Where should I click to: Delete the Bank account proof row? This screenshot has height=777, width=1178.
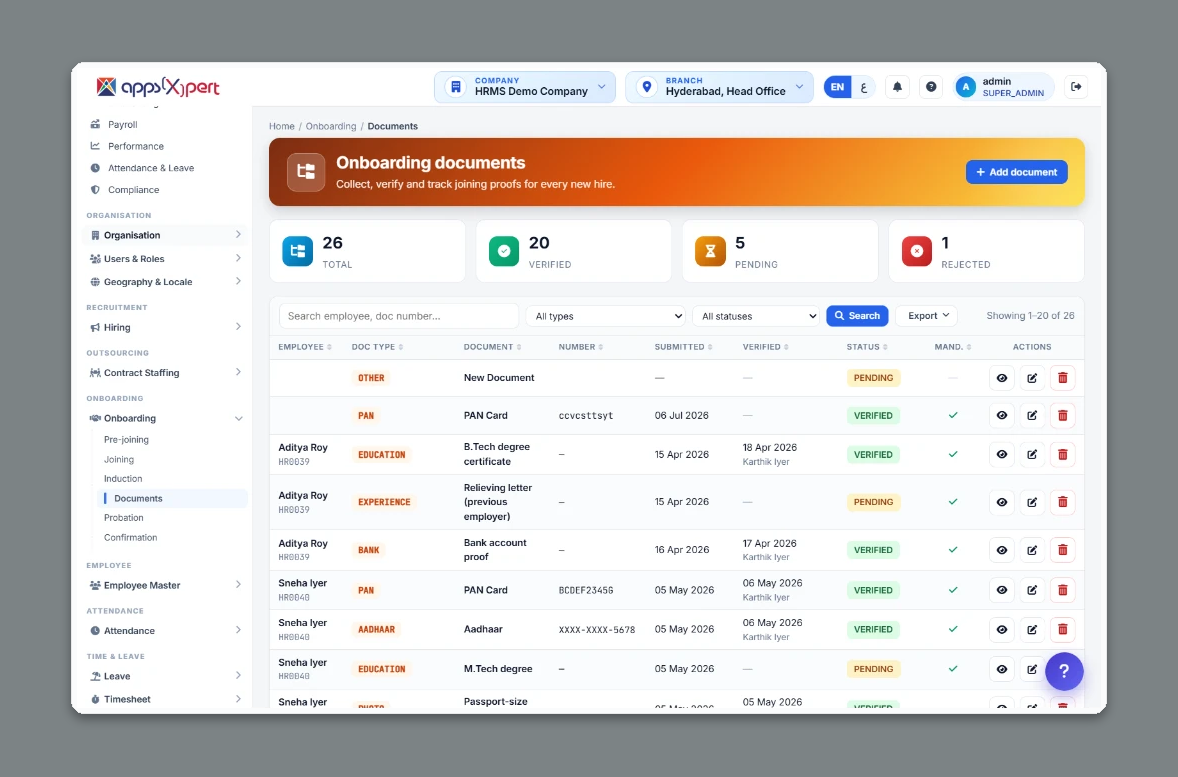point(1062,550)
